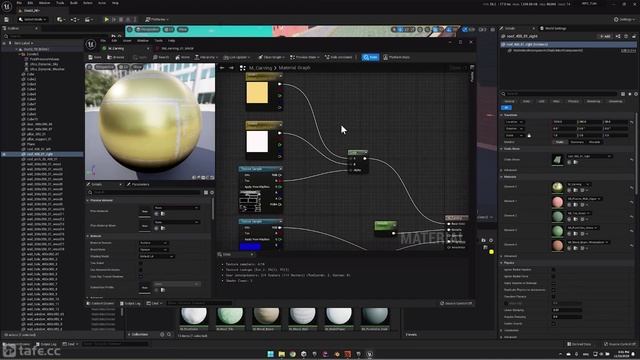Click the Static Mesh thumbnail in Details
The width and height of the screenshot is (640, 360).
pyautogui.click(x=557, y=160)
